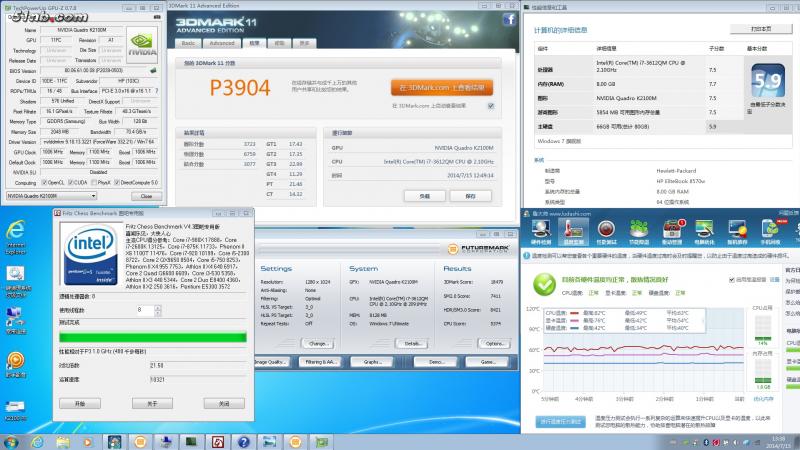Click the Demo... button in 3DMark06
800x450 pixels.
point(436,362)
